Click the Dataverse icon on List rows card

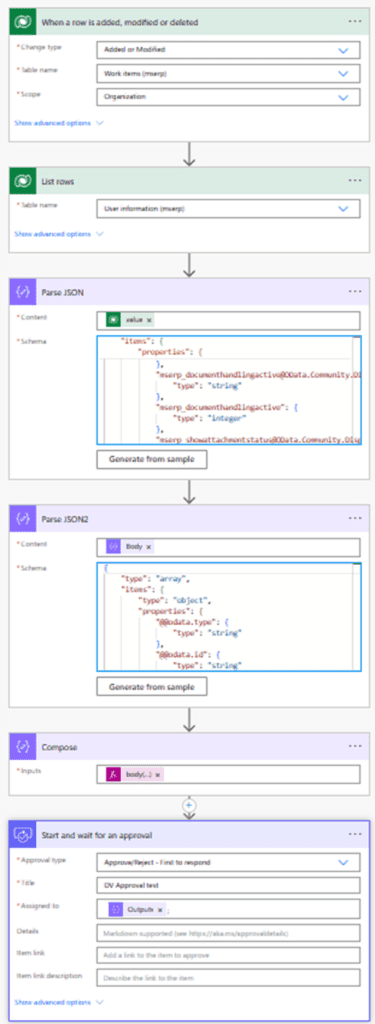(x=22, y=180)
